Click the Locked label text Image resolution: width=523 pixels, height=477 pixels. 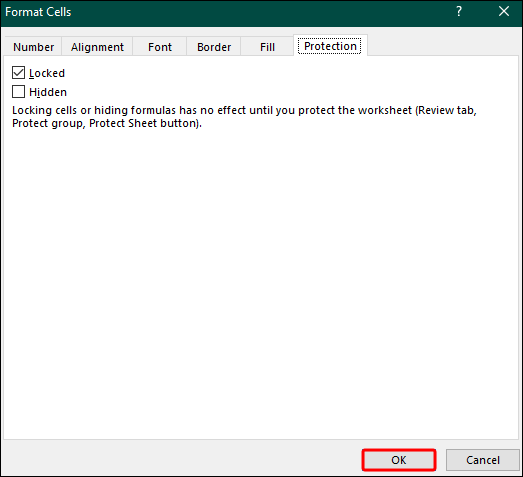pyautogui.click(x=47, y=73)
